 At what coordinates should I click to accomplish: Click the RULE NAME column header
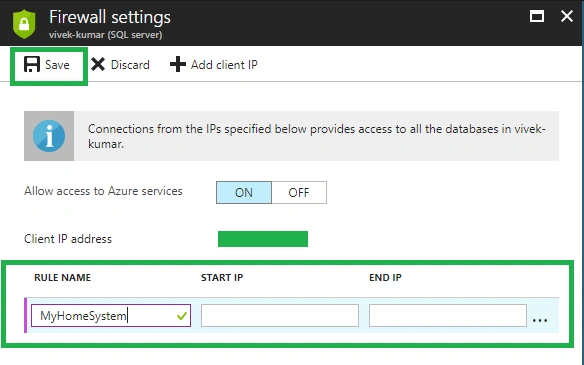coord(63,277)
